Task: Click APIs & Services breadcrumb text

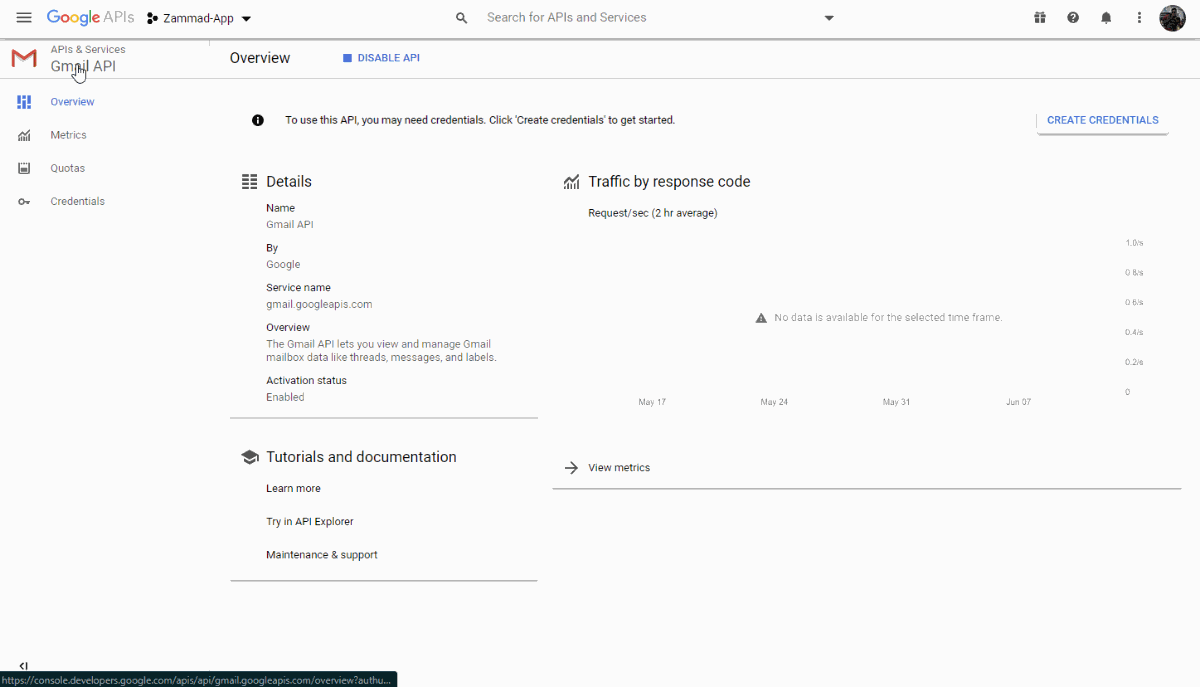Action: click(88, 49)
